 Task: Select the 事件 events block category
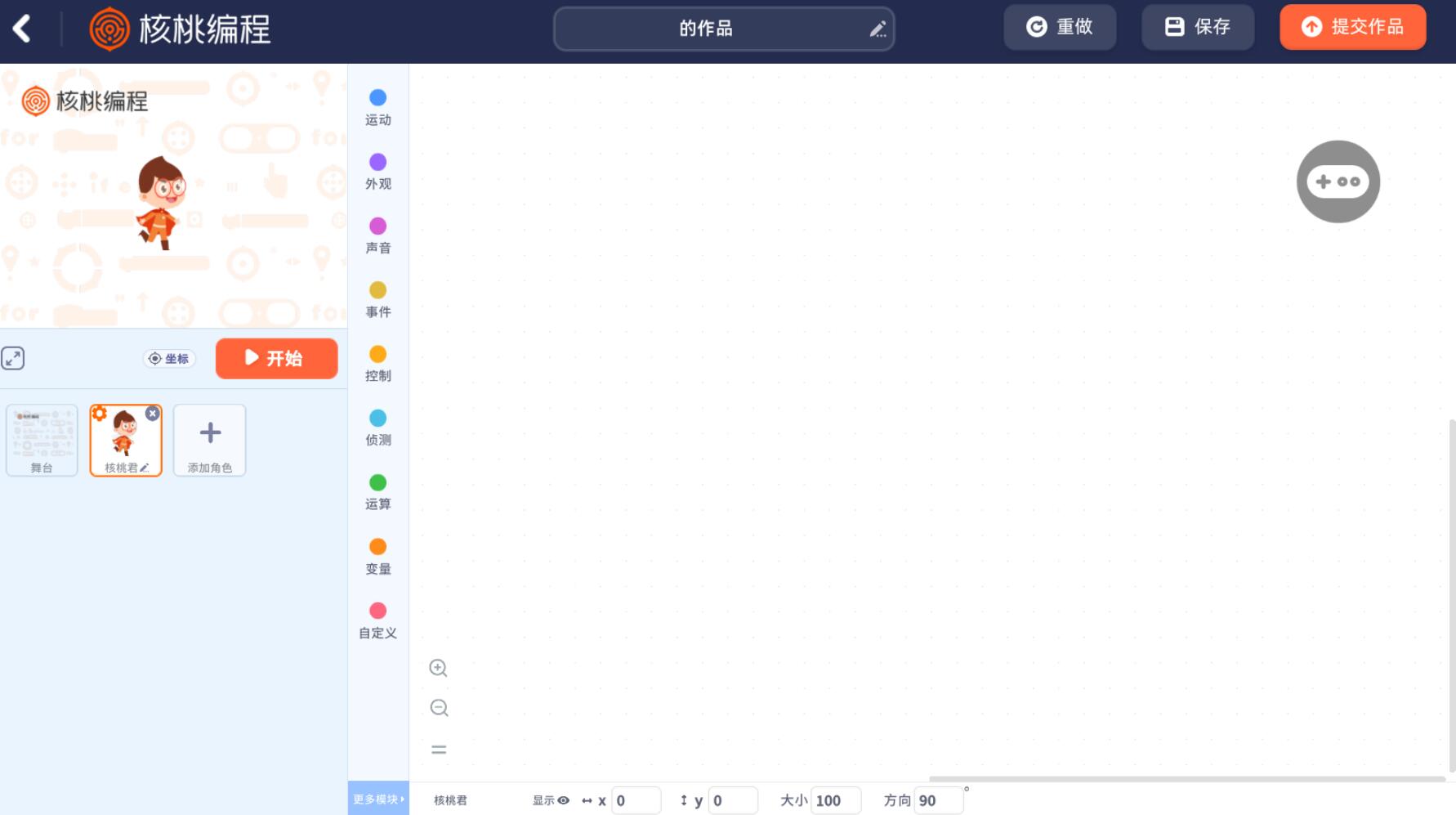[377, 299]
